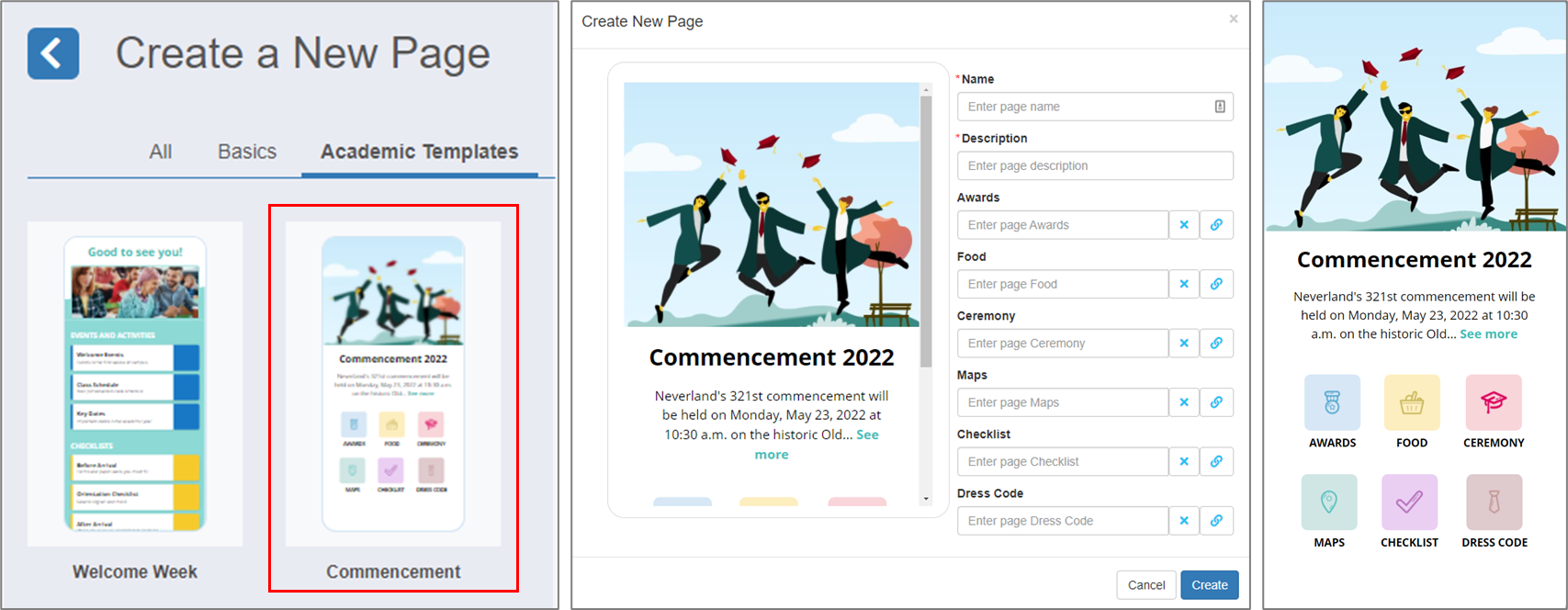Screen dimensions: 1568x610
Task: Focus the Enter page description field
Action: tap(1095, 165)
